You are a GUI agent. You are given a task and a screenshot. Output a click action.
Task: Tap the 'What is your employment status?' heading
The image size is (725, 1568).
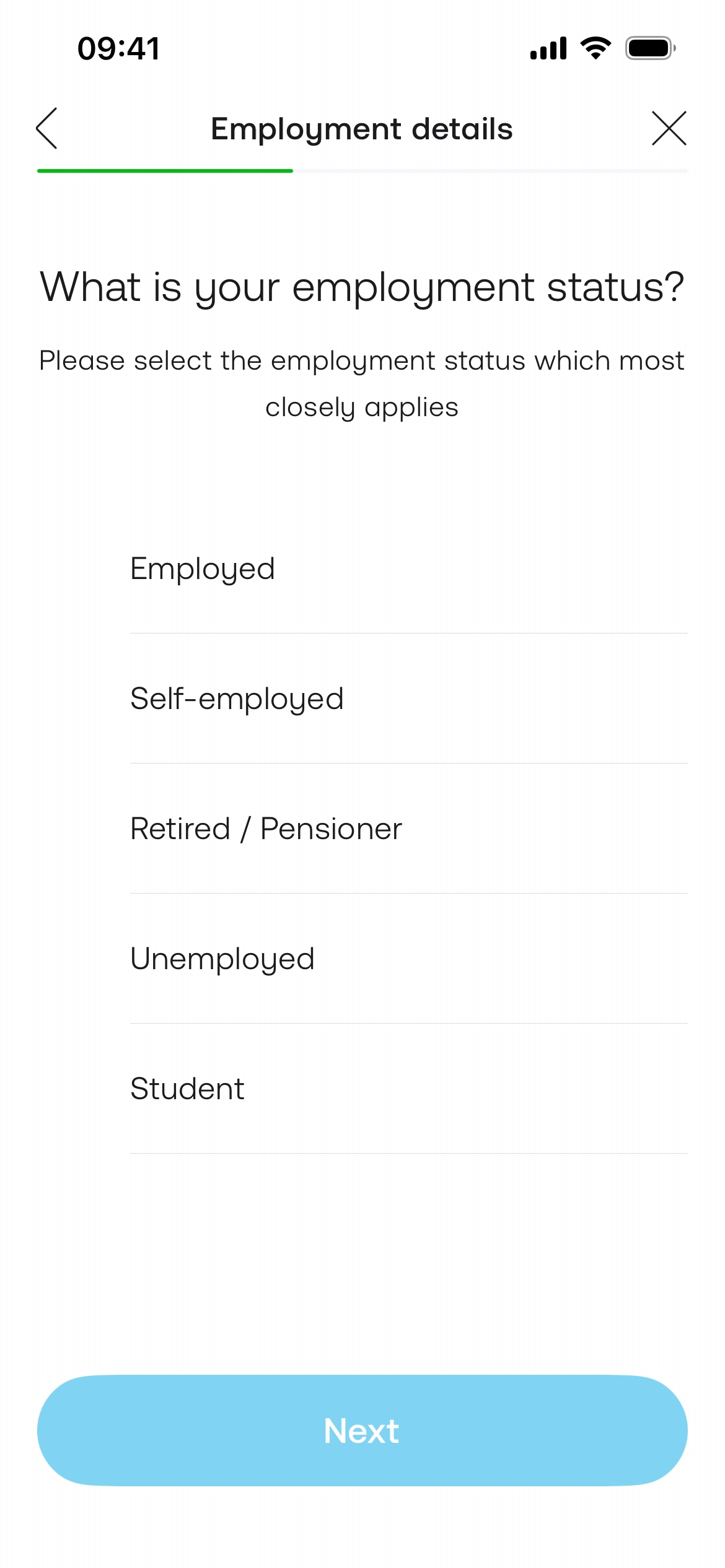[362, 287]
